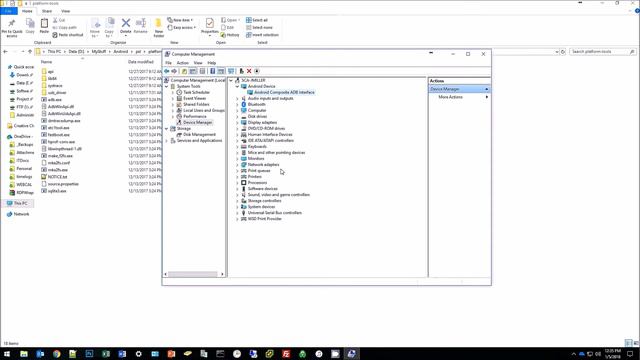The height and width of the screenshot is (360, 640).
Task: Open File menu in Computer Management
Action: [168, 63]
